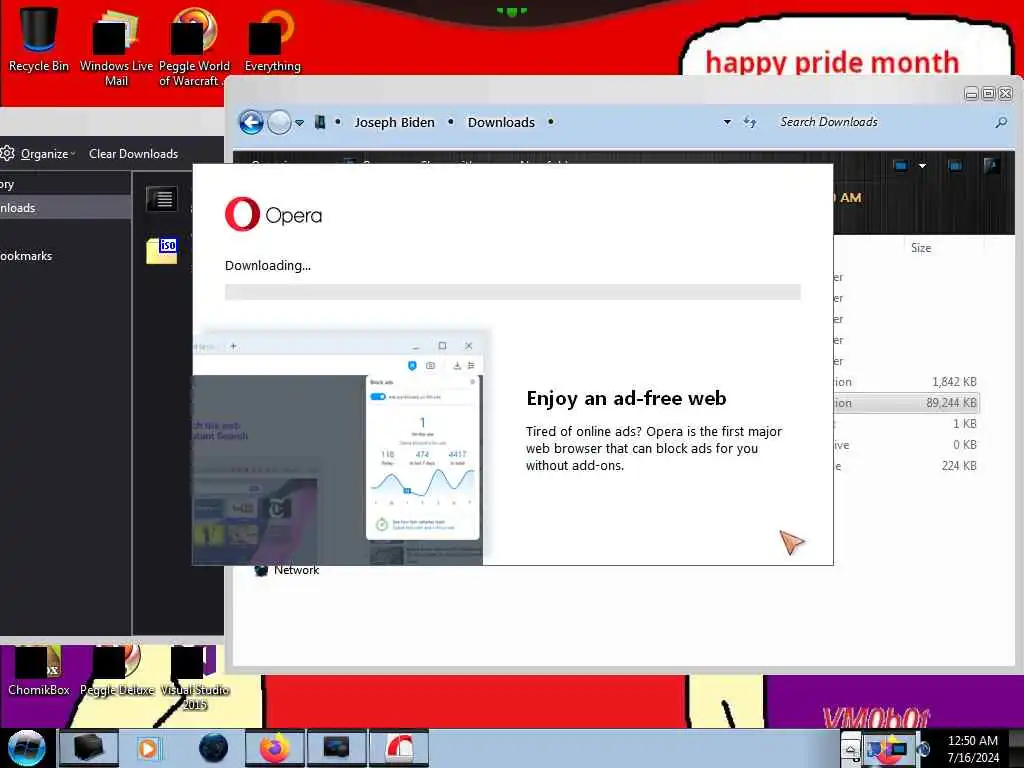The height and width of the screenshot is (768, 1024).
Task: Open the Visual Studio 2015 desktop shortcut
Action: pos(195,678)
